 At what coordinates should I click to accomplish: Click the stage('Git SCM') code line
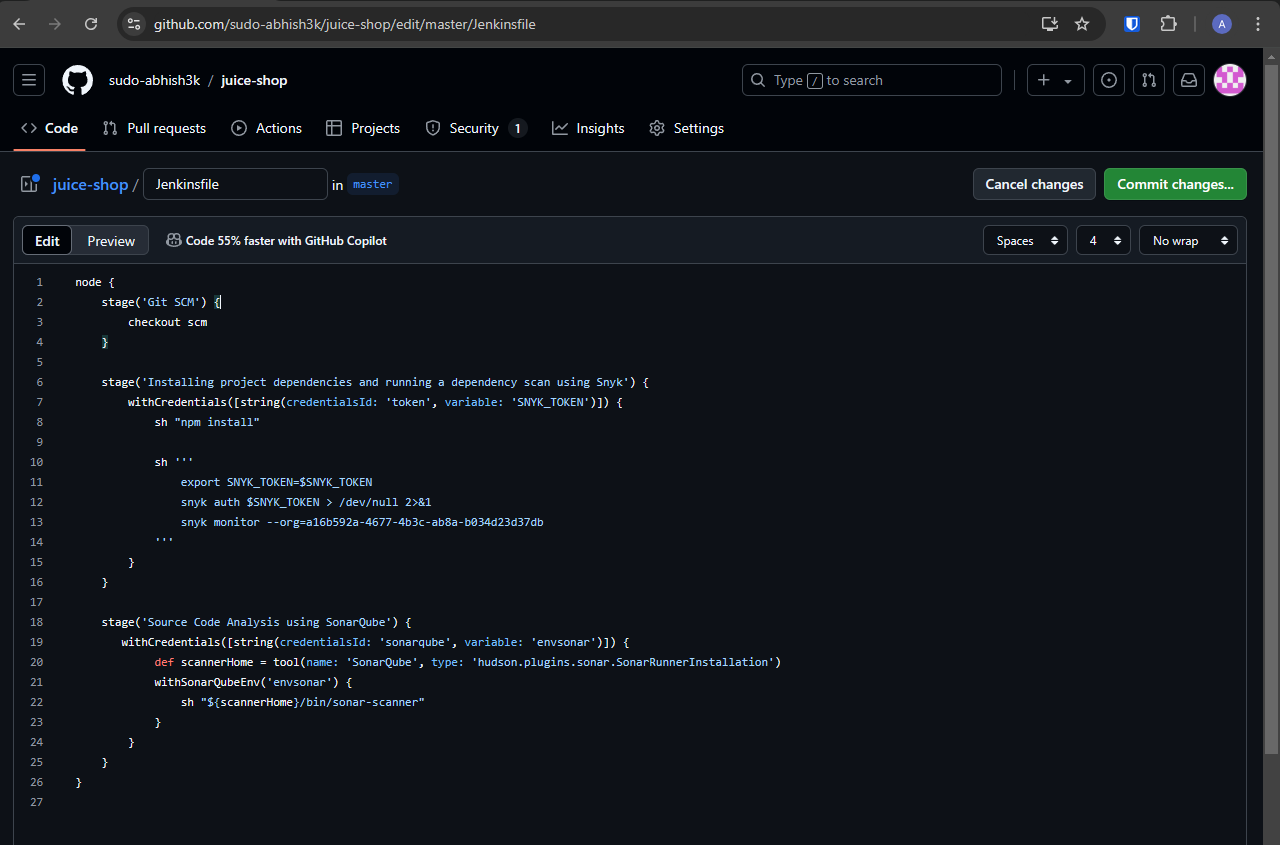tap(161, 302)
